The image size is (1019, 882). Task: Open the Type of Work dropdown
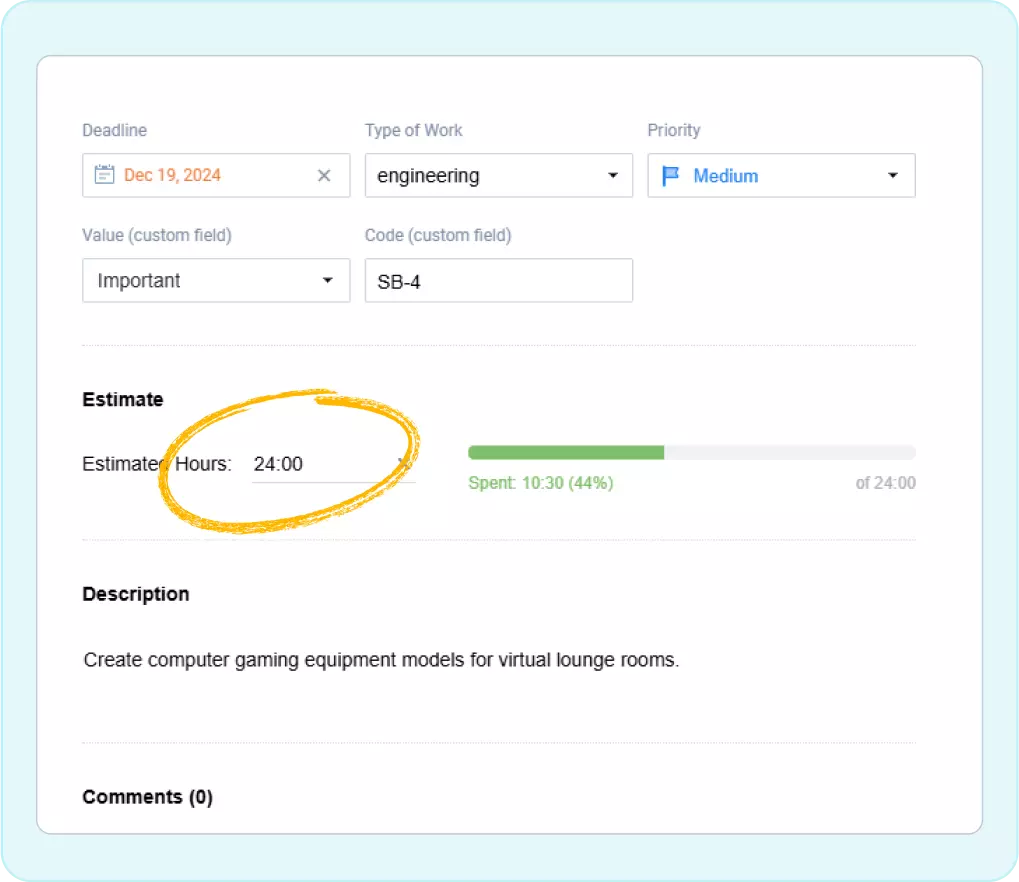click(612, 175)
